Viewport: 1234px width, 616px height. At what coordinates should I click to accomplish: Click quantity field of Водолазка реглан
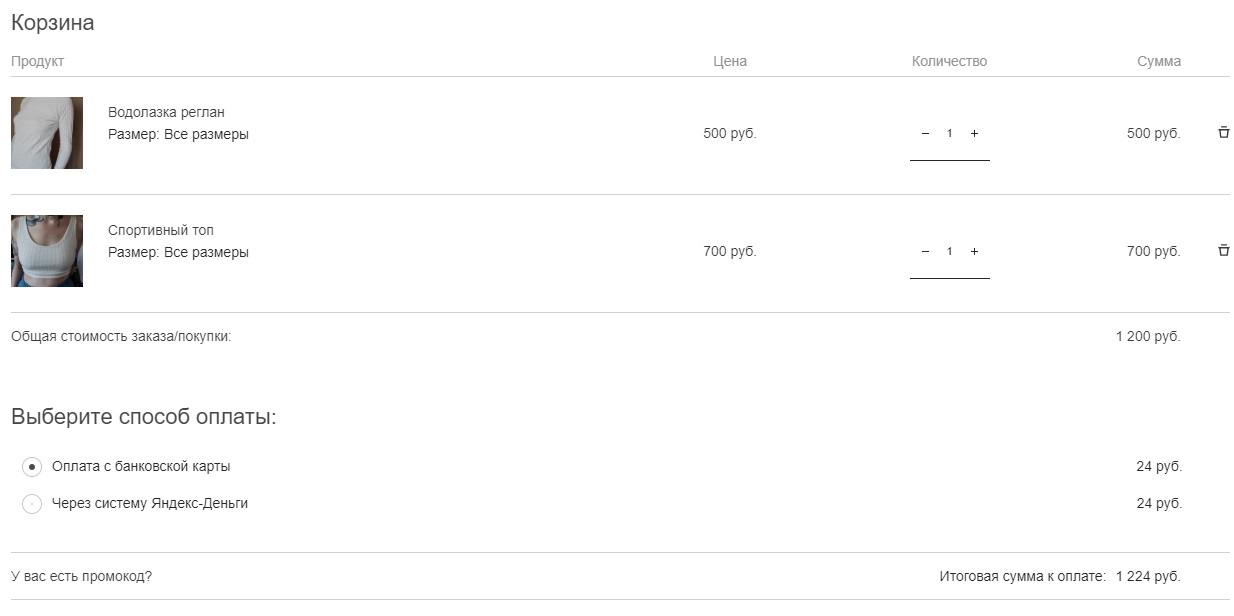coord(949,134)
